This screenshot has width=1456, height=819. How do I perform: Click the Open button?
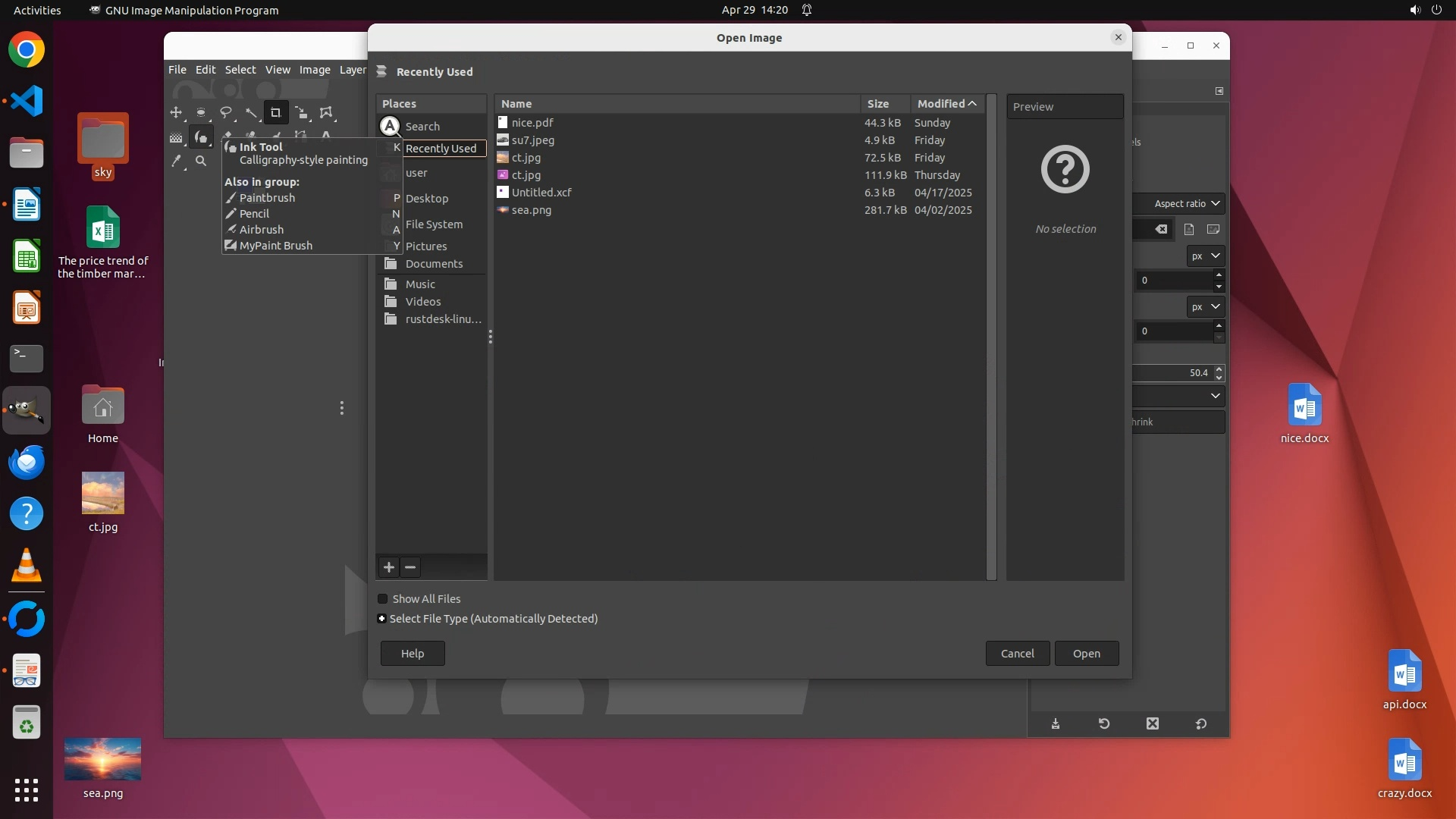[1086, 654]
